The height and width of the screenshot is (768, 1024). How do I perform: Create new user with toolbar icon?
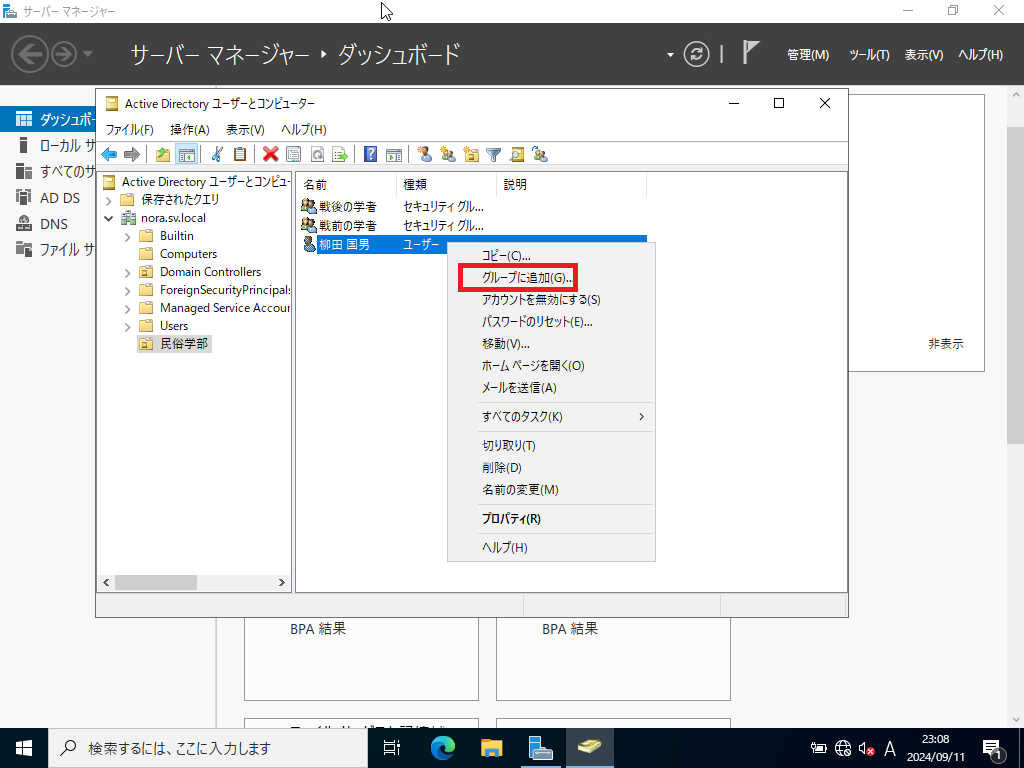click(x=425, y=154)
